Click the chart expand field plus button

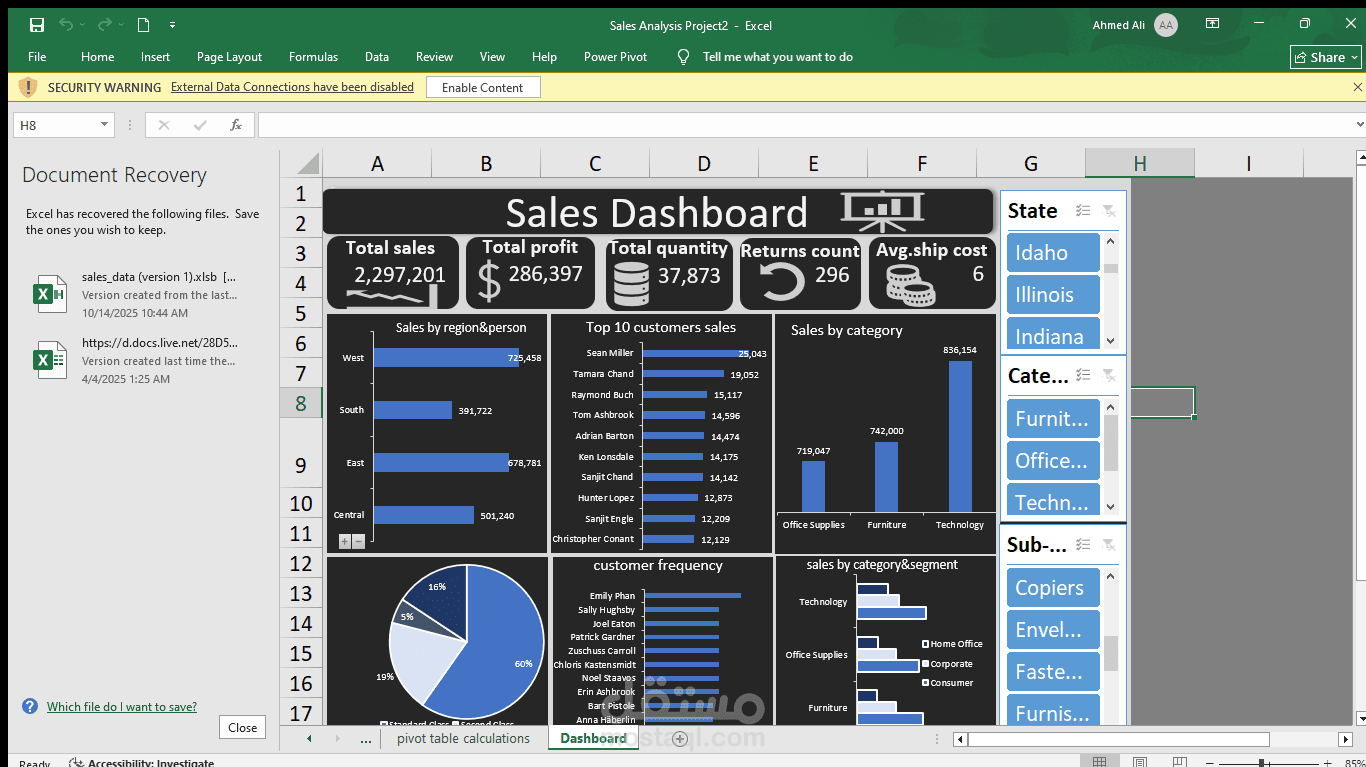click(x=345, y=541)
